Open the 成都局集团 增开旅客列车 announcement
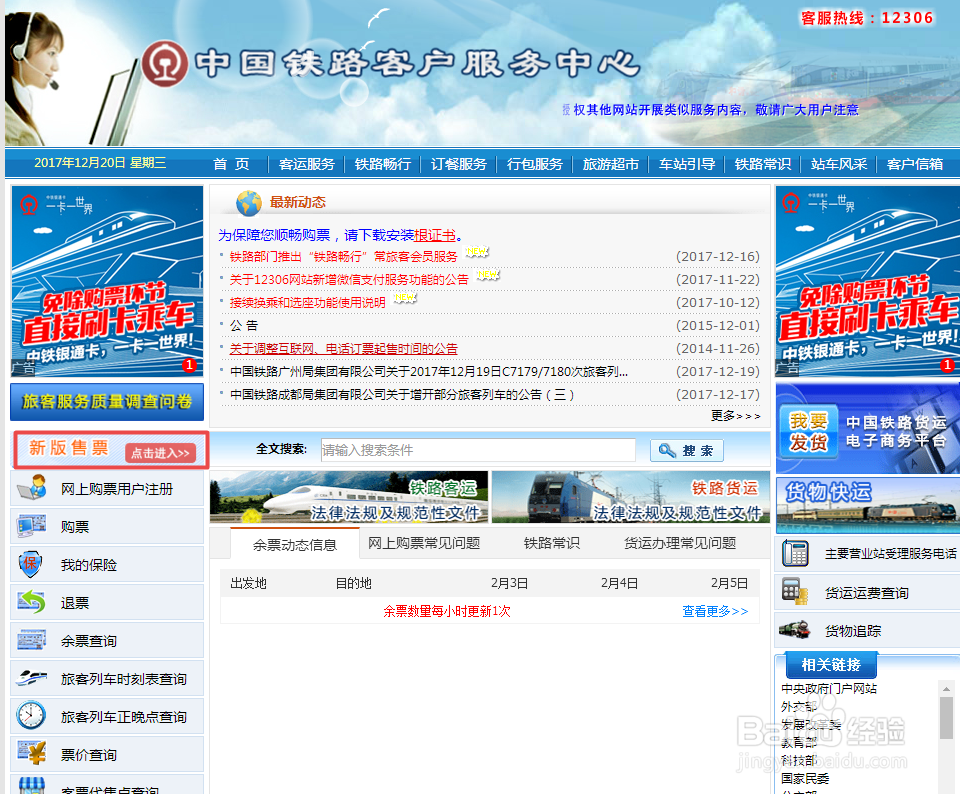This screenshot has height=794, width=960. click(402, 395)
